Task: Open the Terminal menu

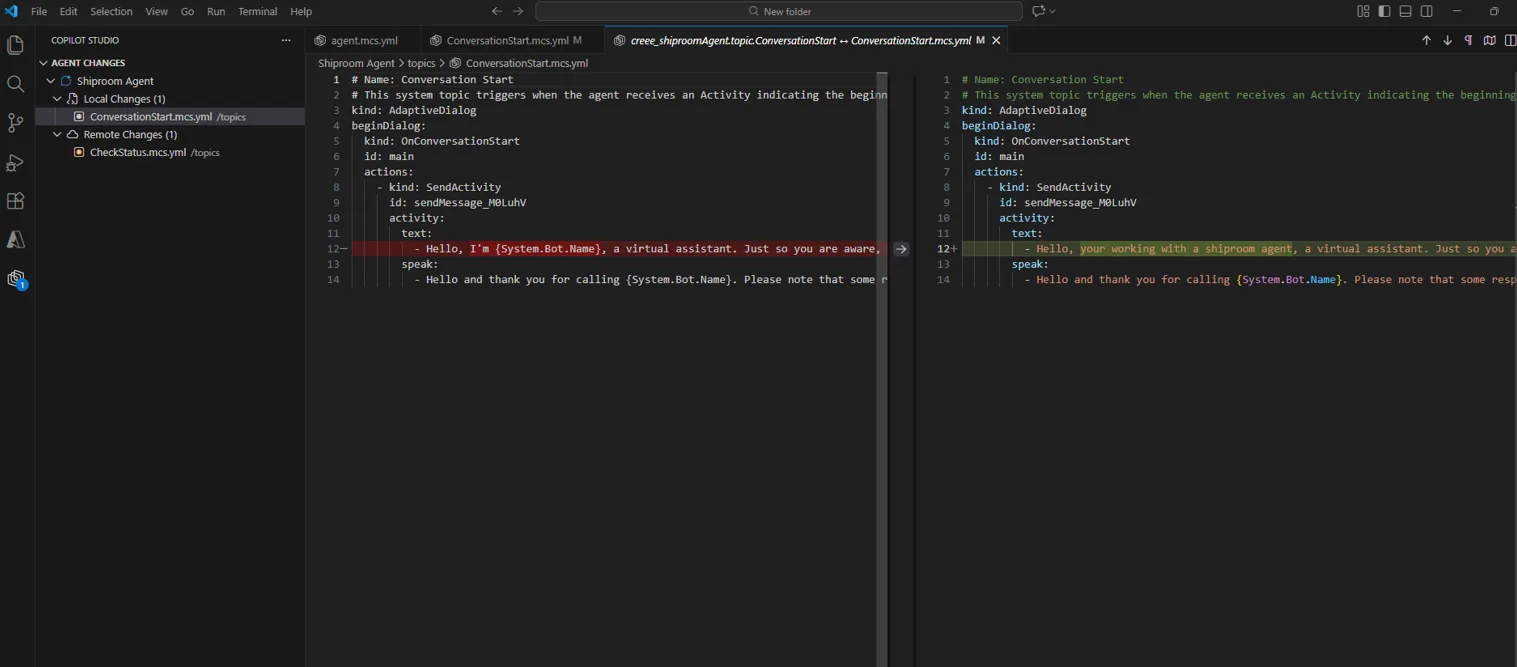Action: [257, 11]
